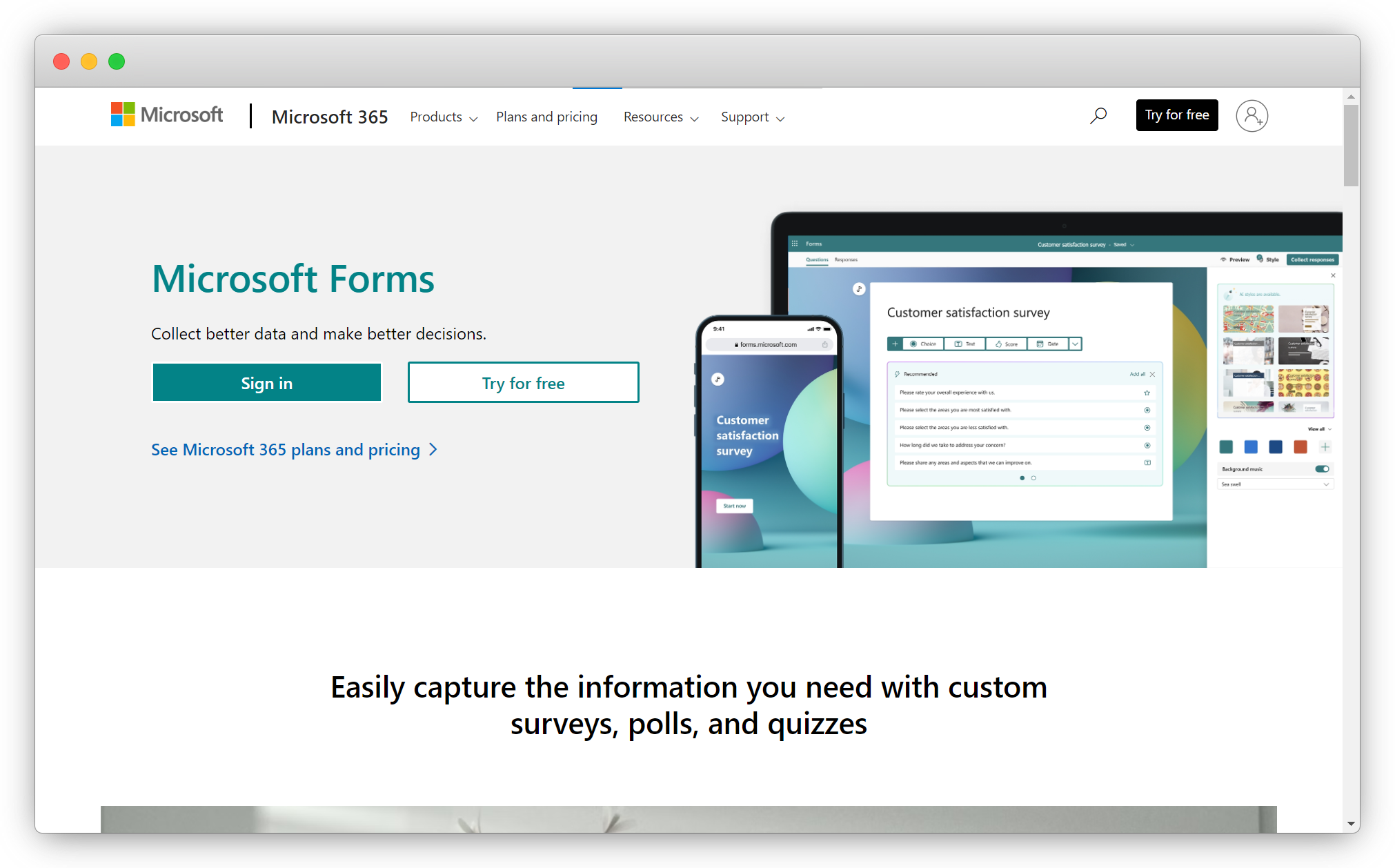1395x868 pixels.
Task: Click the Sign in button
Action: coord(266,383)
